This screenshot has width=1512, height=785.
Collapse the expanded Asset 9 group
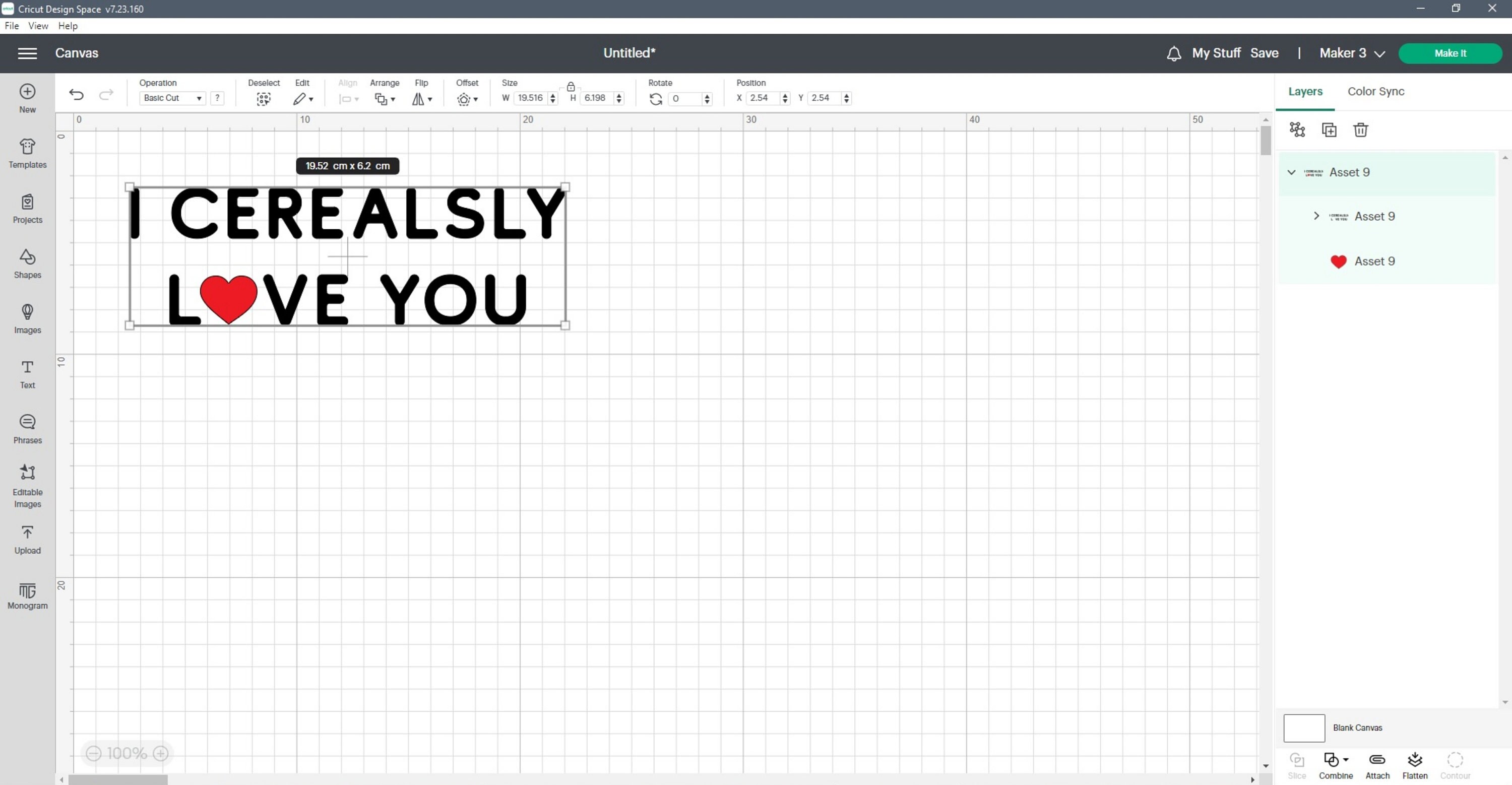[1291, 172]
